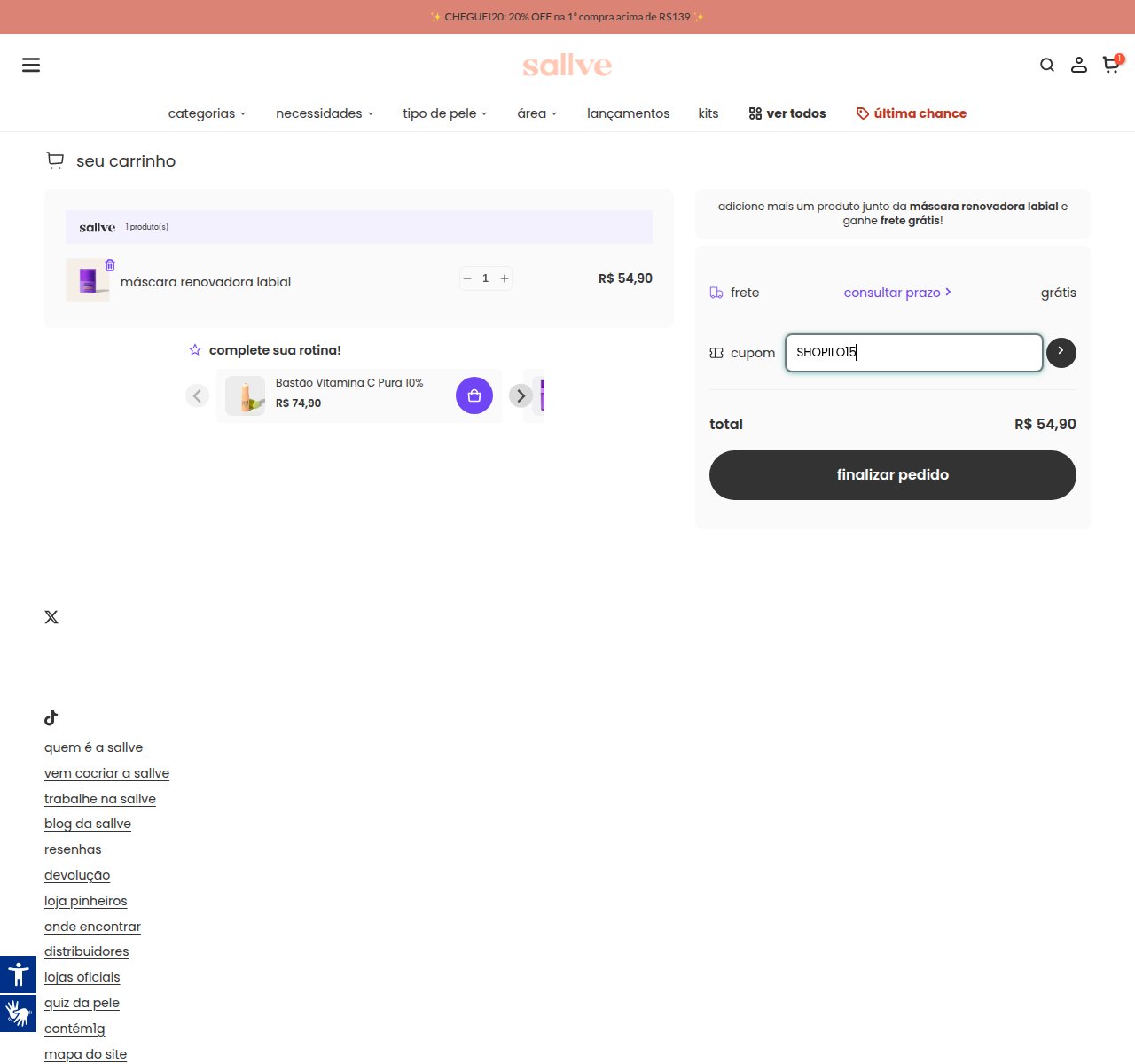Click the Bastão Vitamina C thumbnail
Viewport: 1135px width, 1064px height.
click(x=245, y=395)
